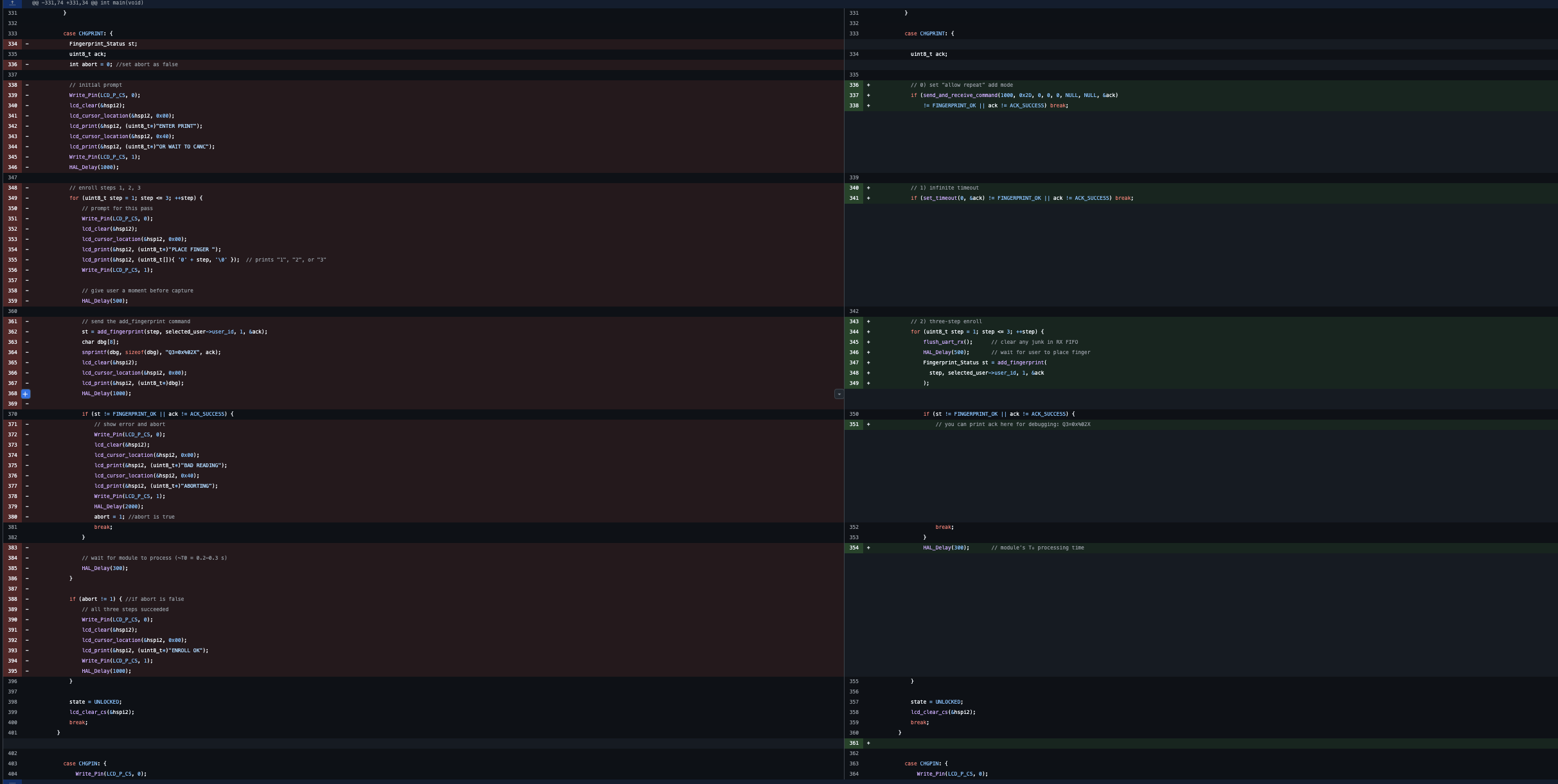Click plus marker beside added line 361
The height and width of the screenshot is (784, 1558).
click(868, 743)
